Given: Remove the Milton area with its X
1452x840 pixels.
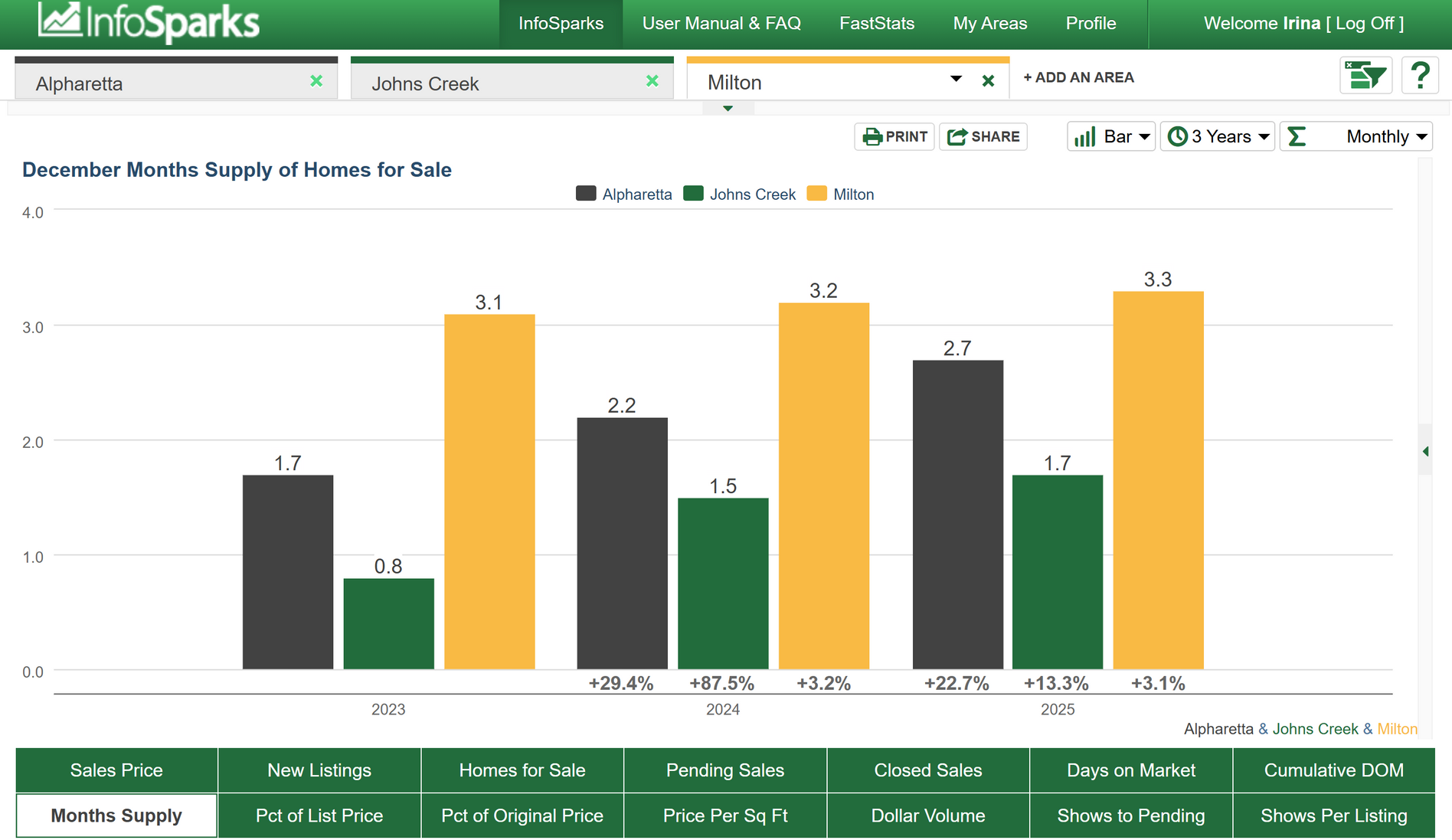Looking at the screenshot, I should tap(988, 81).
